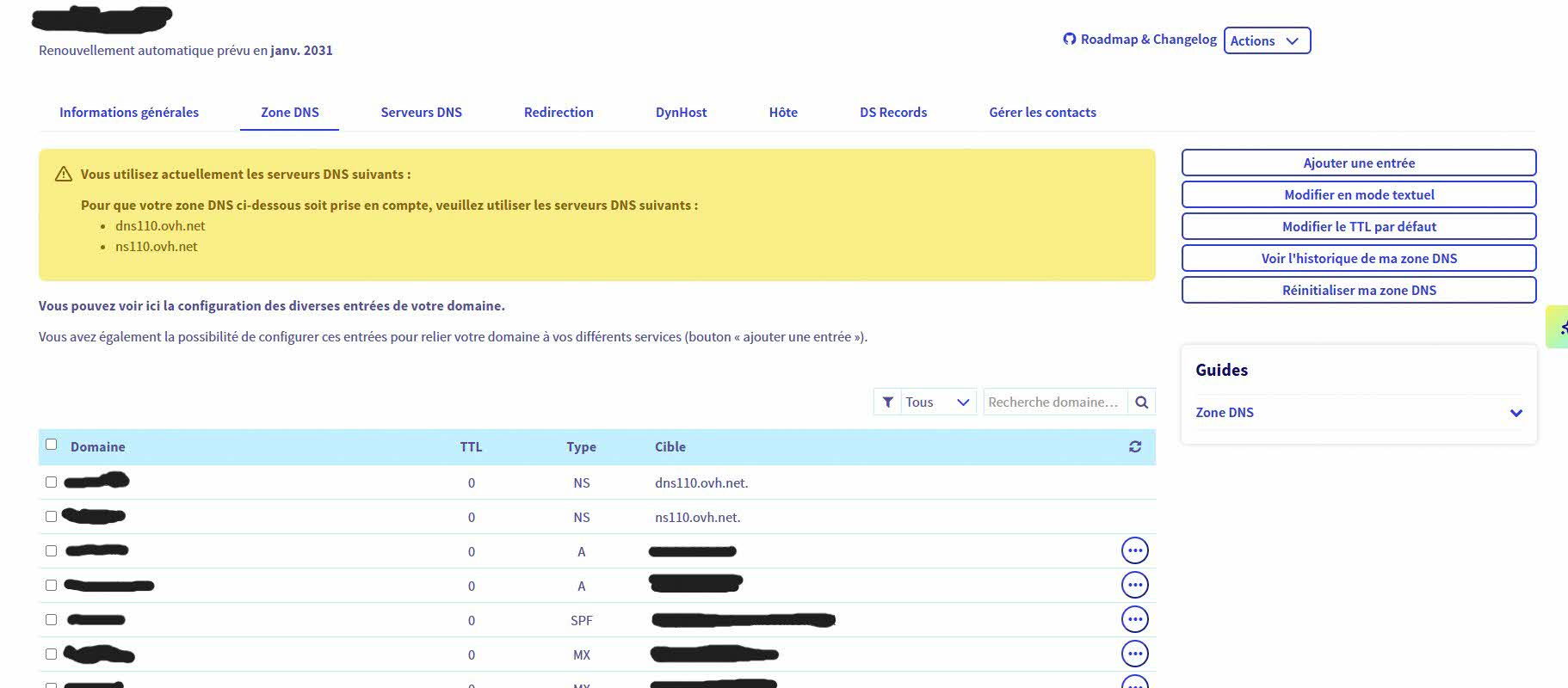Select the checkbox for SPF record row
The image size is (1568, 688).
51,620
